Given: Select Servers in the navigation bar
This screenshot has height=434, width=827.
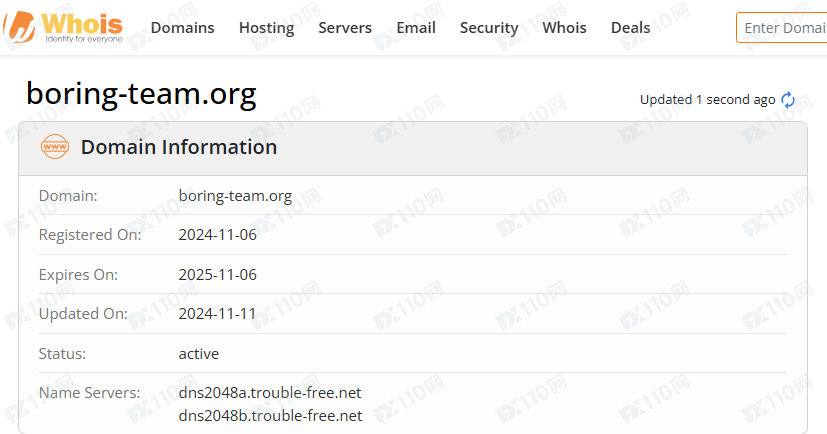Looking at the screenshot, I should [345, 28].
